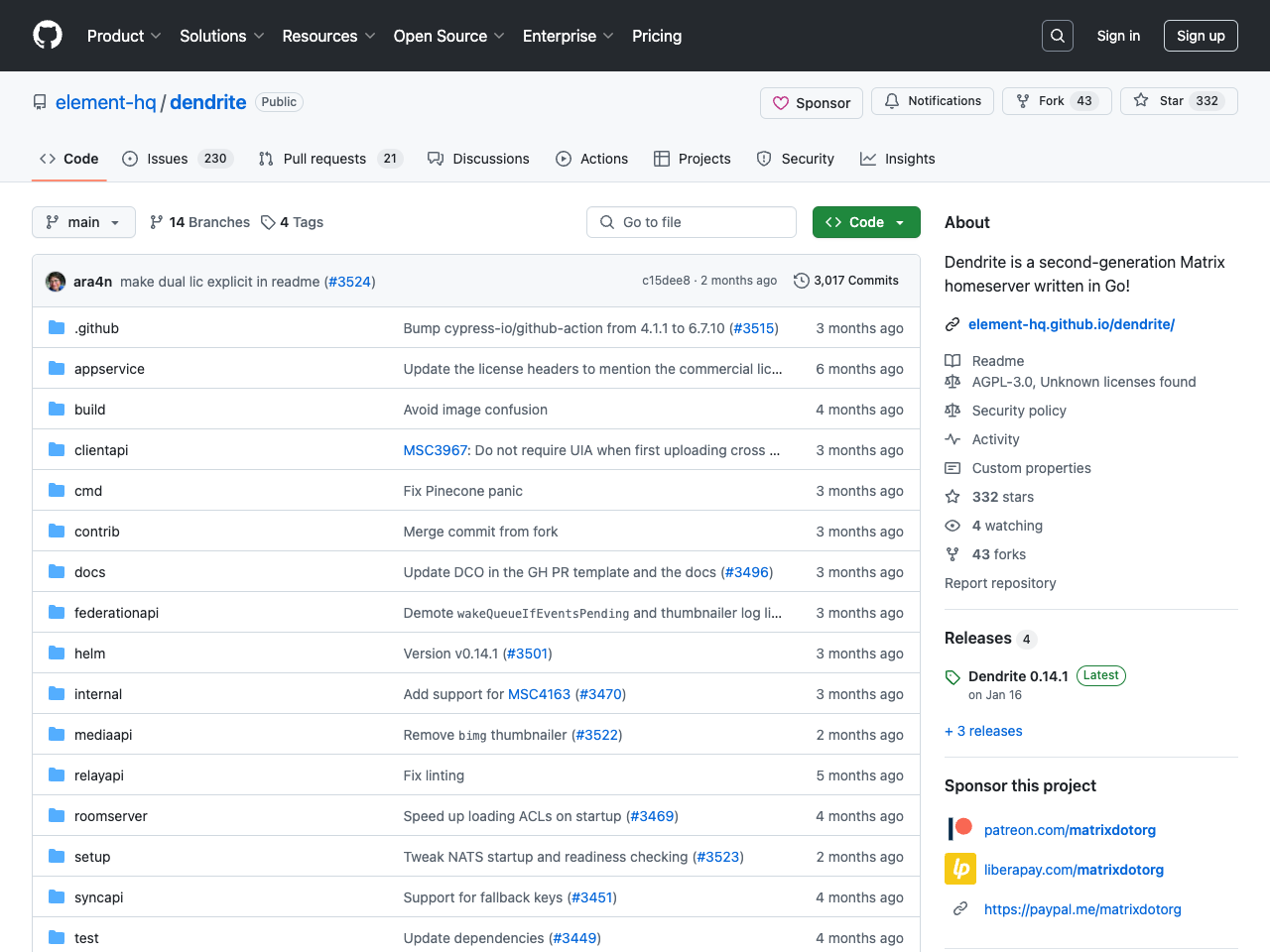Image resolution: width=1270 pixels, height=952 pixels.
Task: Click the clientapi folder icon
Action: [x=57, y=450]
